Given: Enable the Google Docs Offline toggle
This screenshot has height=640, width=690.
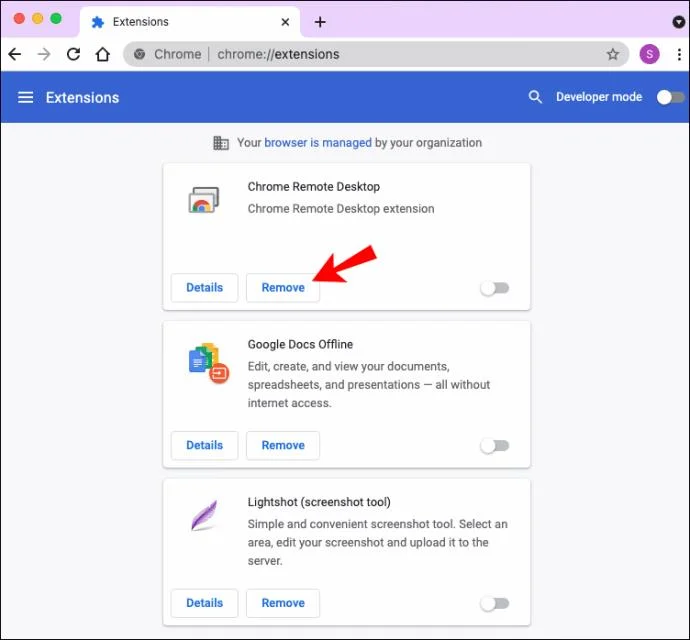Looking at the screenshot, I should tap(495, 446).
